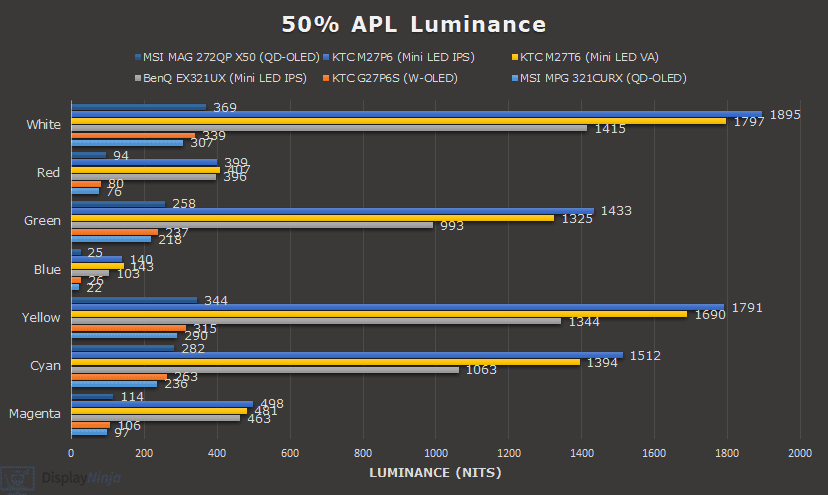Select legend label KTC G27P6S (W-OLED)
Image resolution: width=828 pixels, height=495 pixels.
point(395,78)
